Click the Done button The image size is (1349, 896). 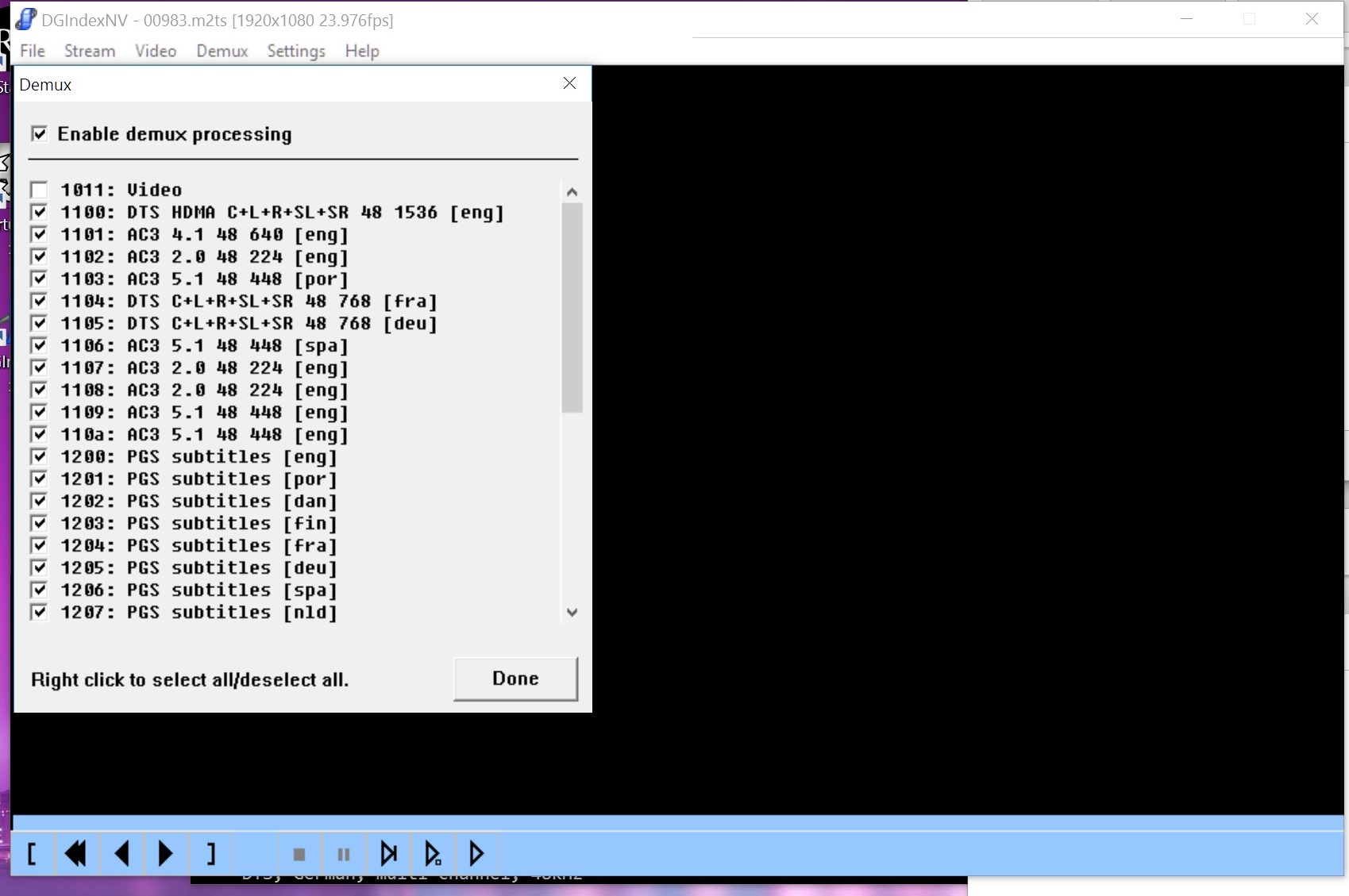tap(515, 679)
